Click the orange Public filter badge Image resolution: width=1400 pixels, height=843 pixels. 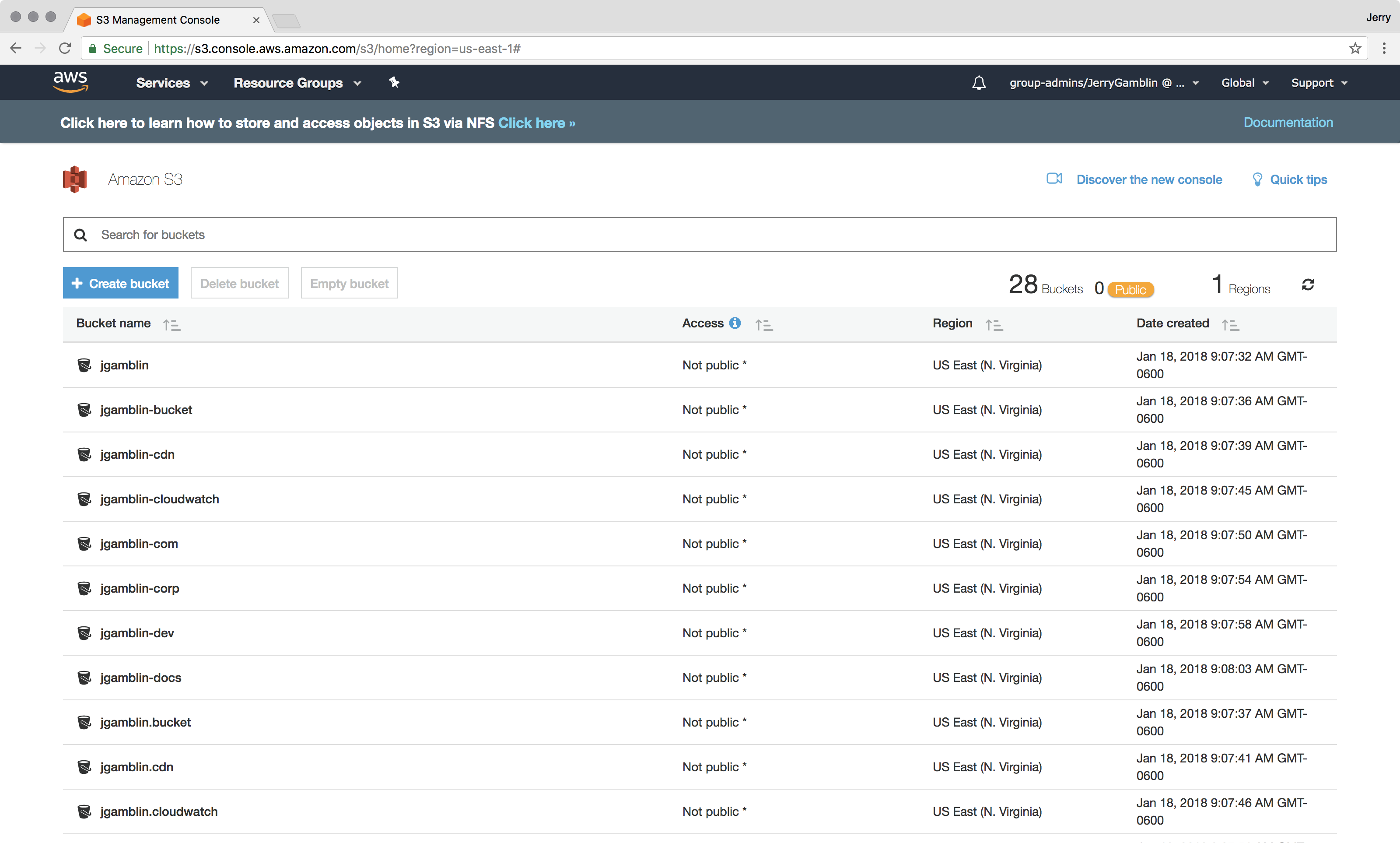(x=1130, y=289)
